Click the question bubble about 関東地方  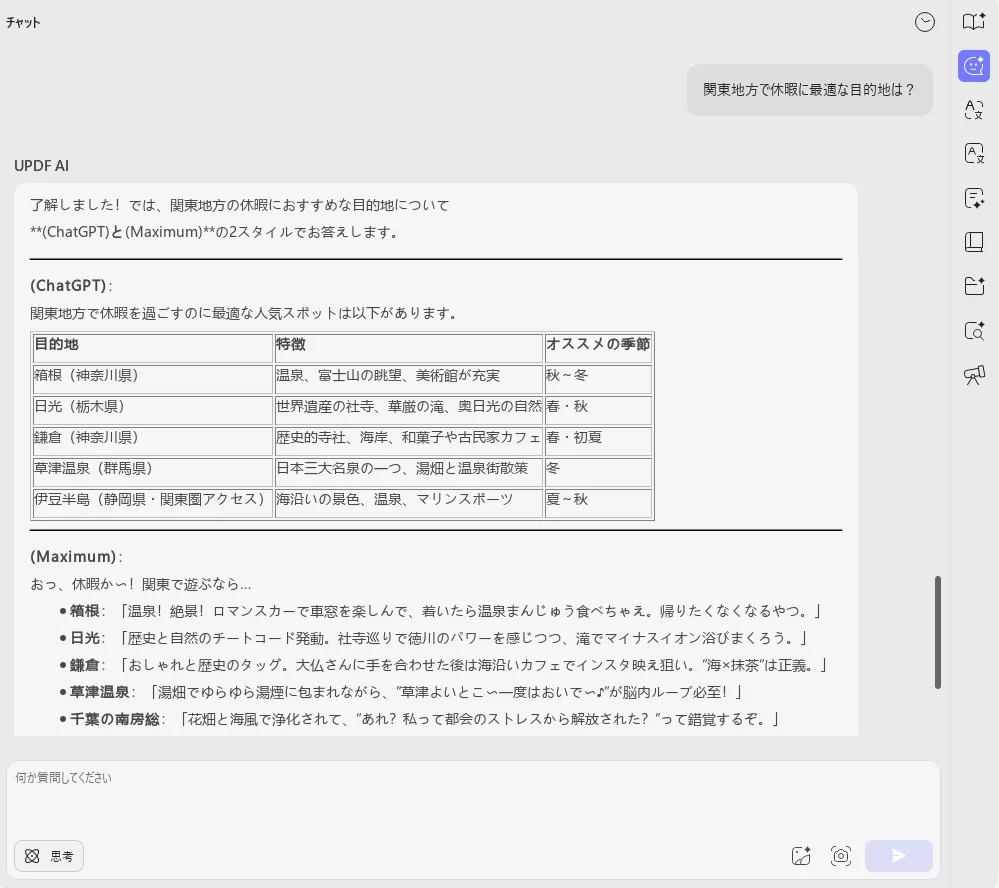click(x=810, y=90)
